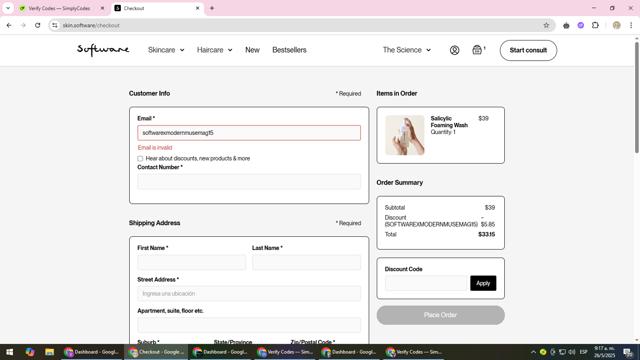Open the ESP language indicator

tap(584, 352)
